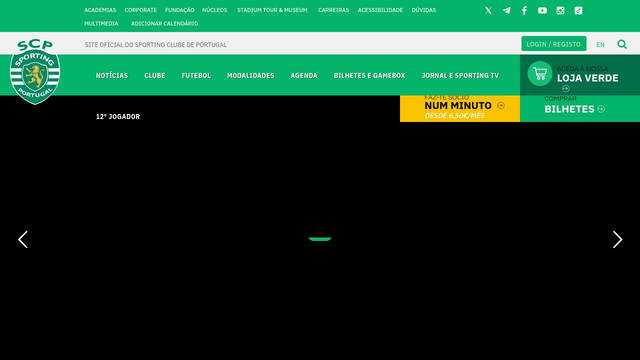
Task: Open the Telegram social icon
Action: click(x=506, y=11)
